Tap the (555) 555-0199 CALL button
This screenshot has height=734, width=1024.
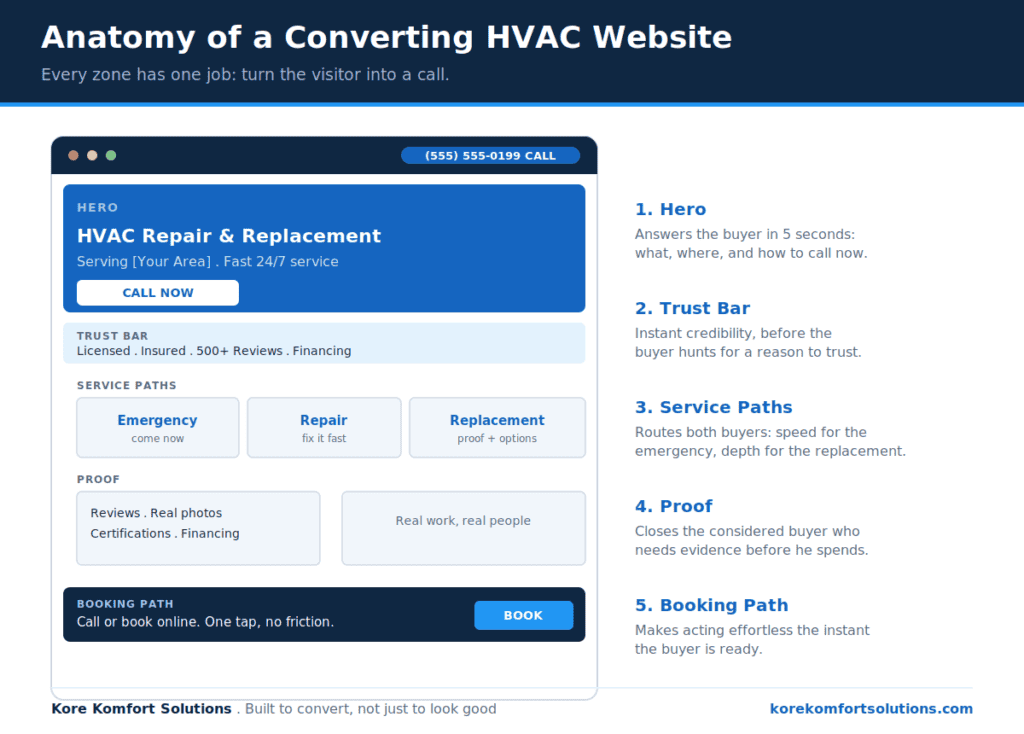pos(490,155)
